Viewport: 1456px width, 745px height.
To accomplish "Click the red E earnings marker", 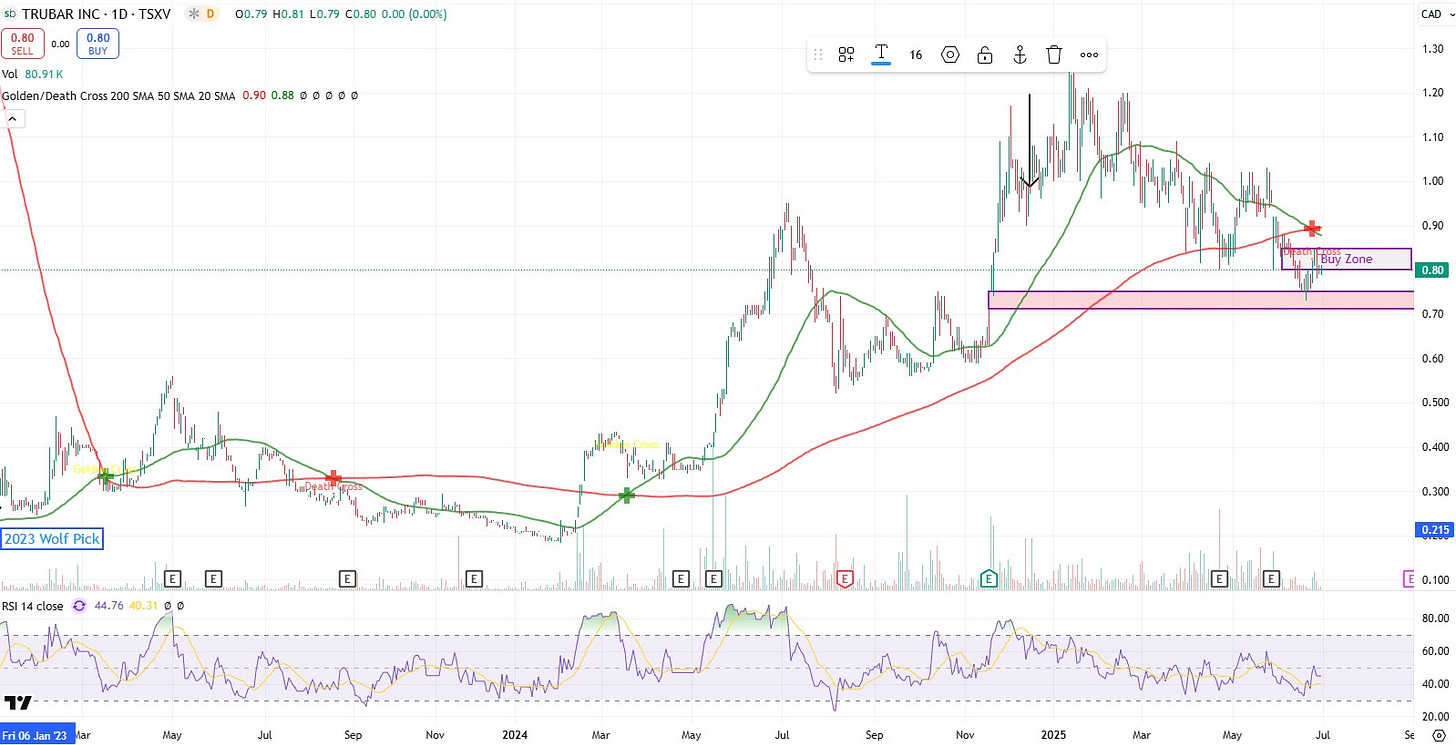I will [x=846, y=578].
